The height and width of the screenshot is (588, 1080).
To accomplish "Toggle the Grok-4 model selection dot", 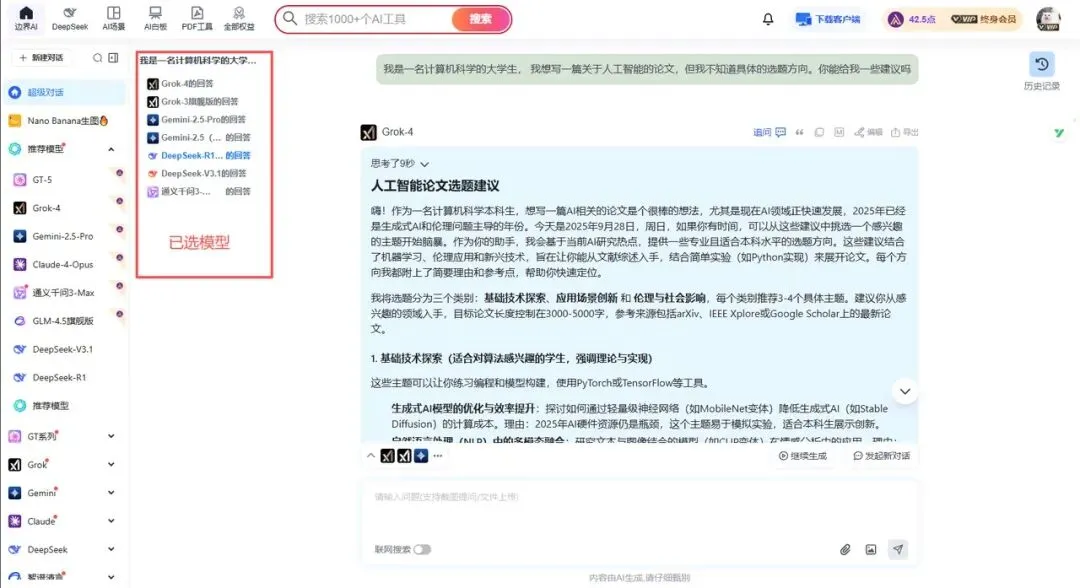I will point(119,201).
